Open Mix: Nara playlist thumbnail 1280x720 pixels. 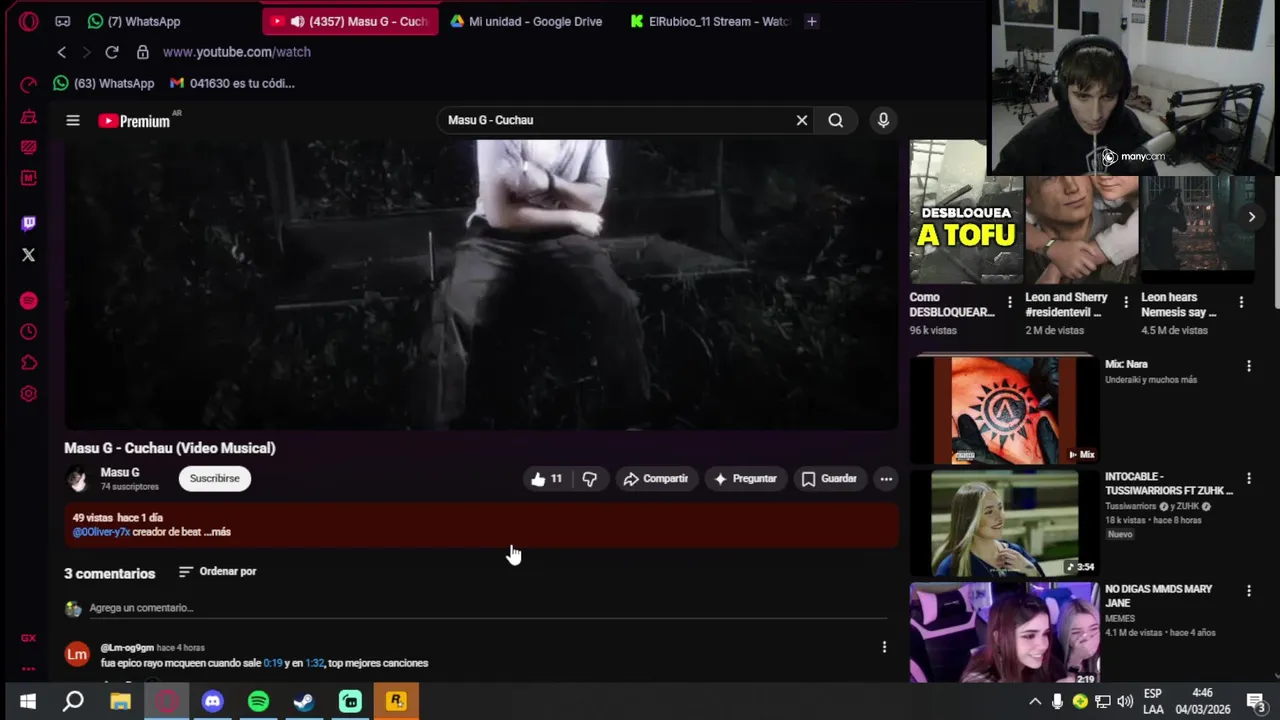[x=1004, y=409]
